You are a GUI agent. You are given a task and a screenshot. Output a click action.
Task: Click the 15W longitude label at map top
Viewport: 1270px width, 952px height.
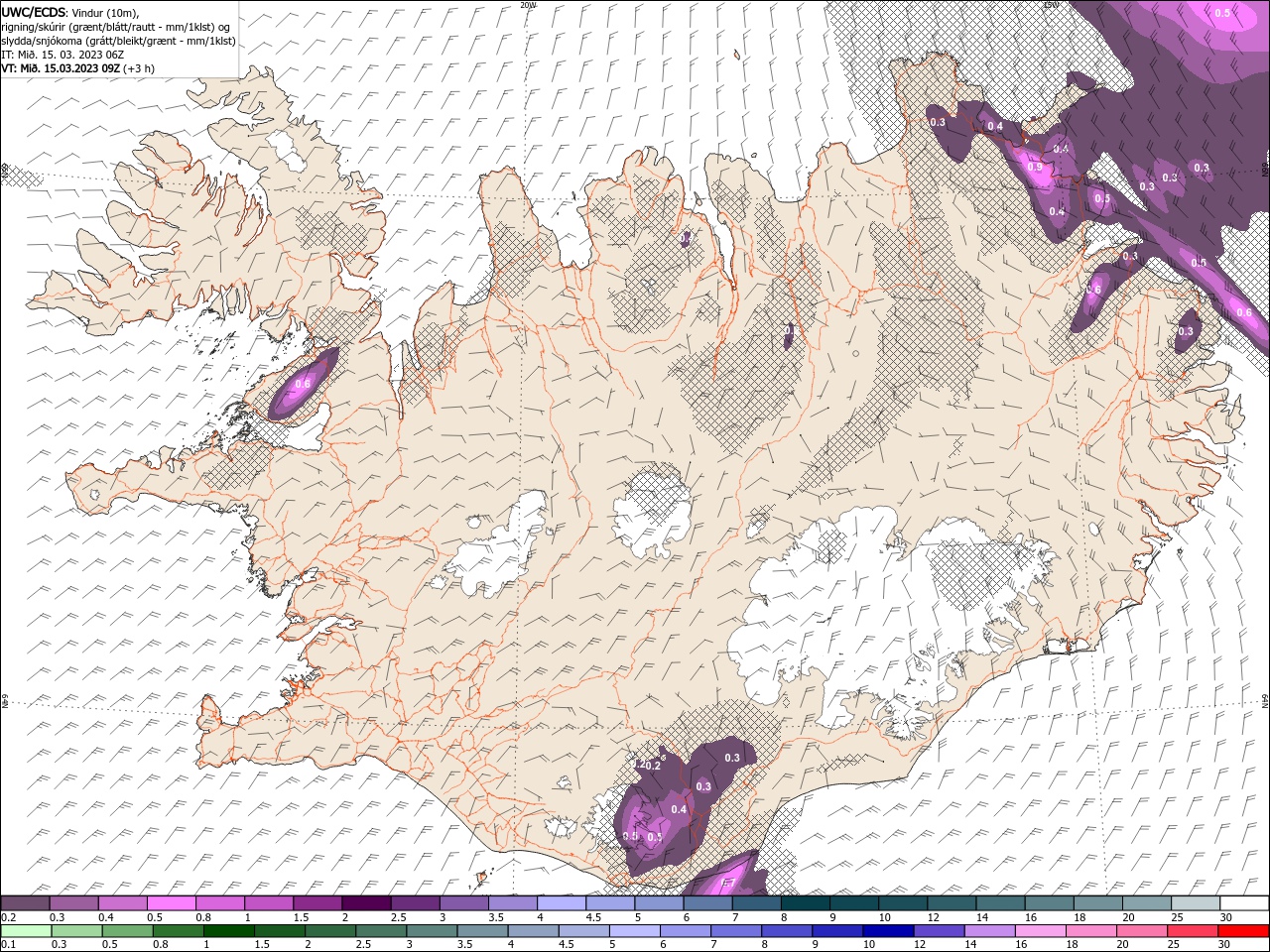[1051, 5]
